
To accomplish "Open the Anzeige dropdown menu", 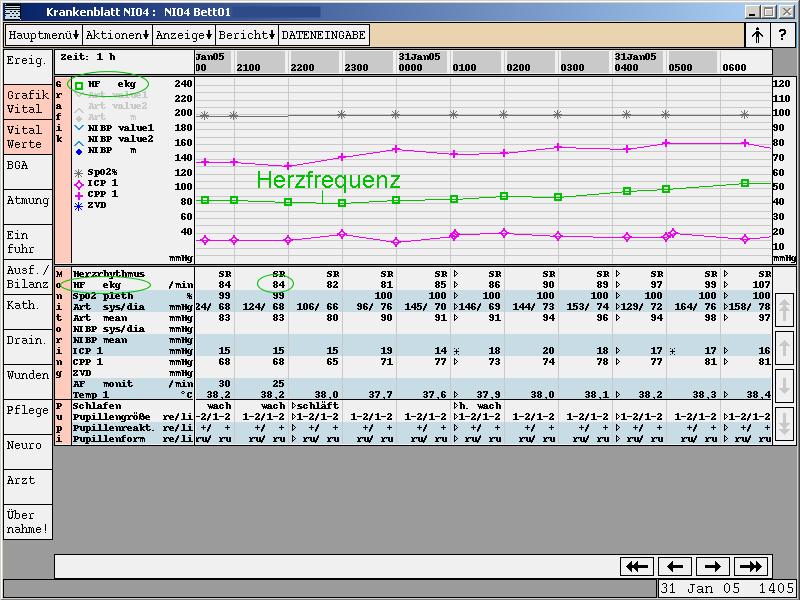I will tap(184, 35).
